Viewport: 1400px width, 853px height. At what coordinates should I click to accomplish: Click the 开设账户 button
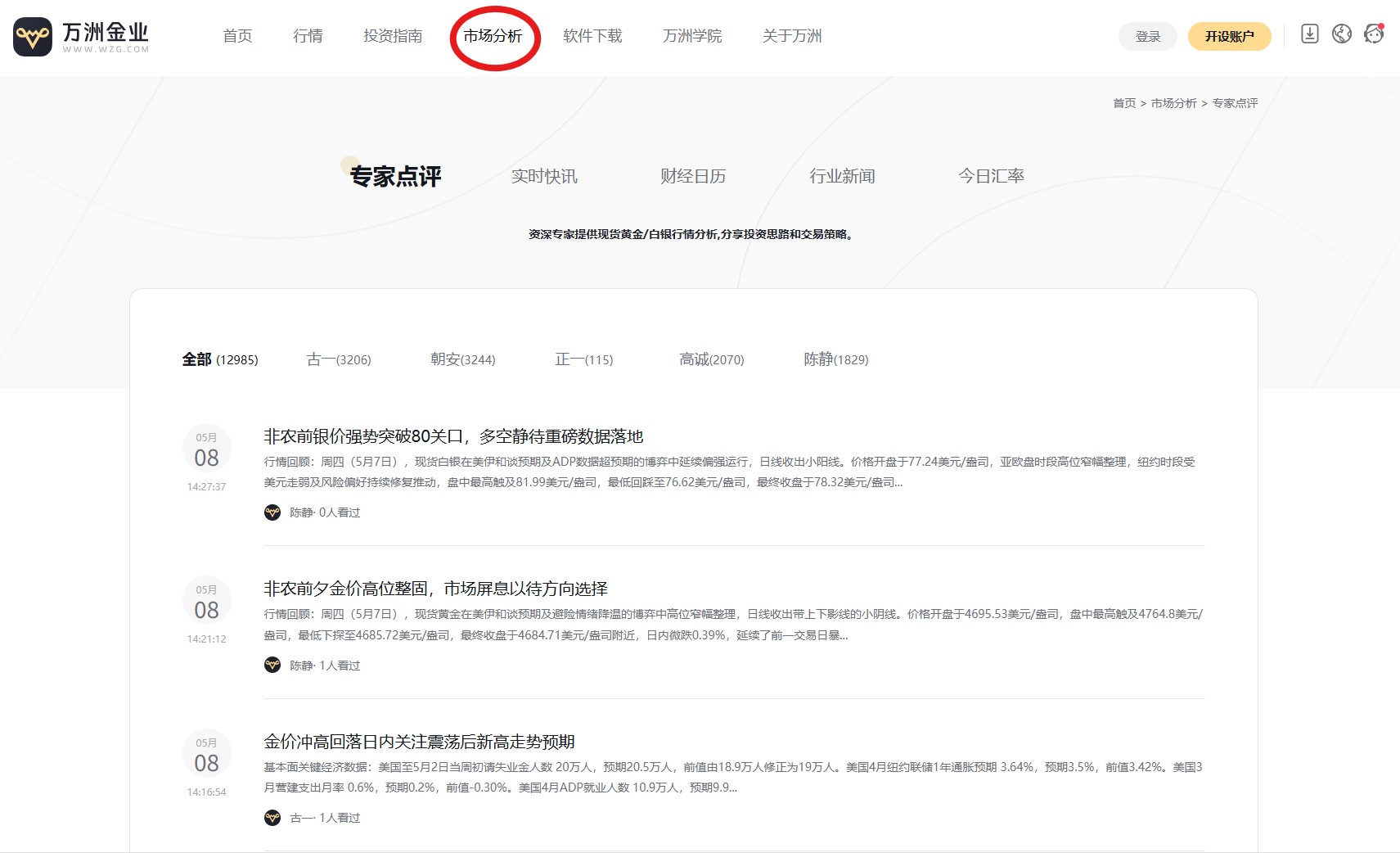(x=1230, y=36)
